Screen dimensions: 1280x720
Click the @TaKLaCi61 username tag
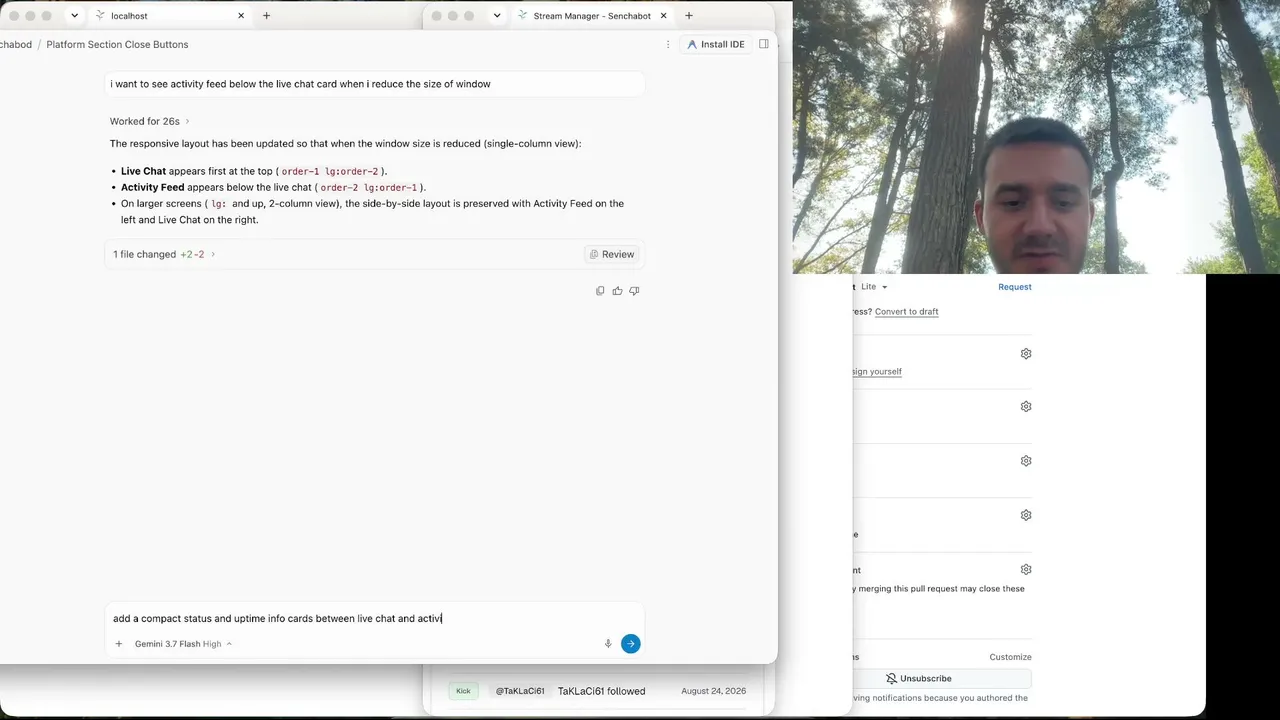point(520,691)
